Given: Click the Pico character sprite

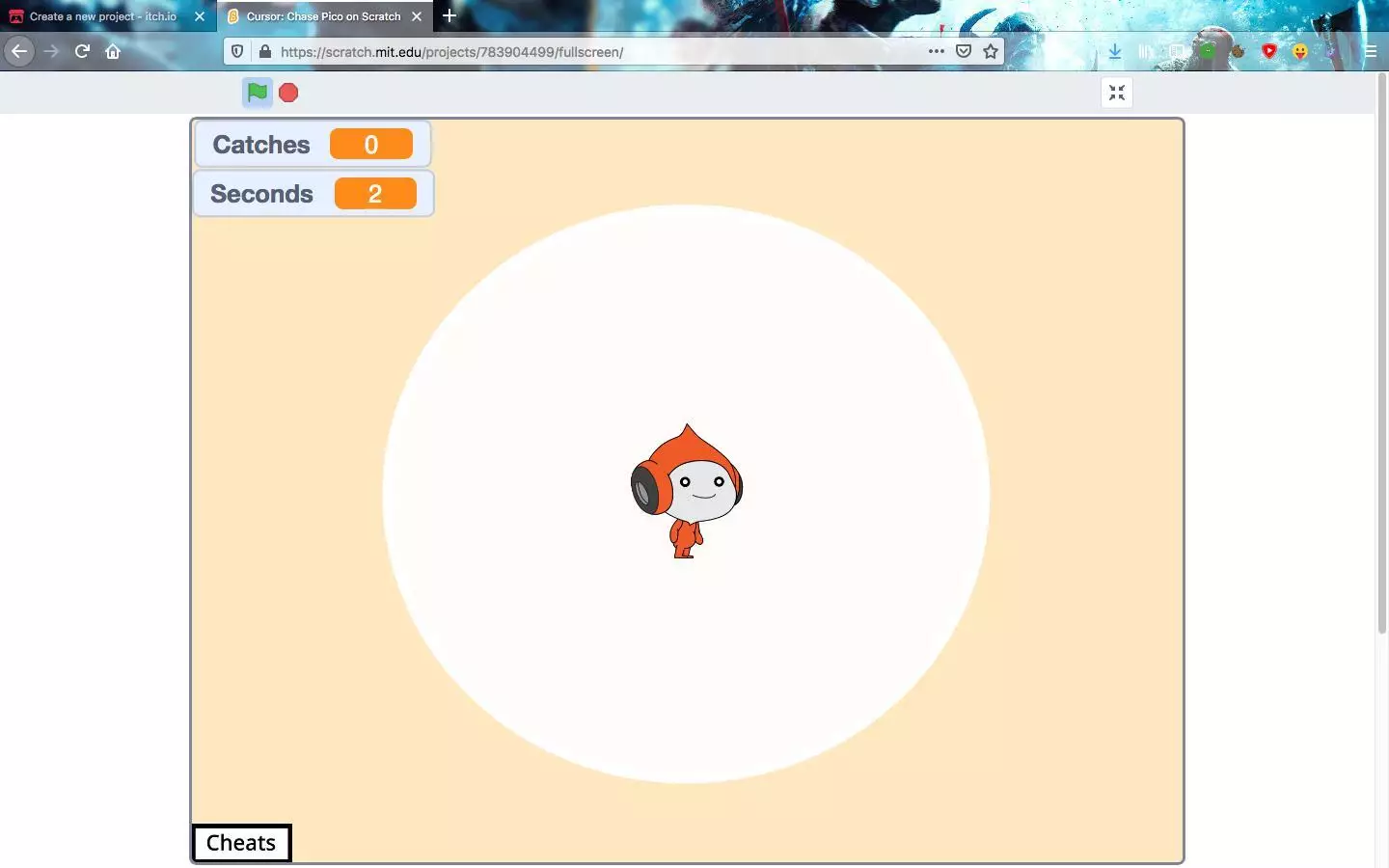Looking at the screenshot, I should tap(687, 492).
